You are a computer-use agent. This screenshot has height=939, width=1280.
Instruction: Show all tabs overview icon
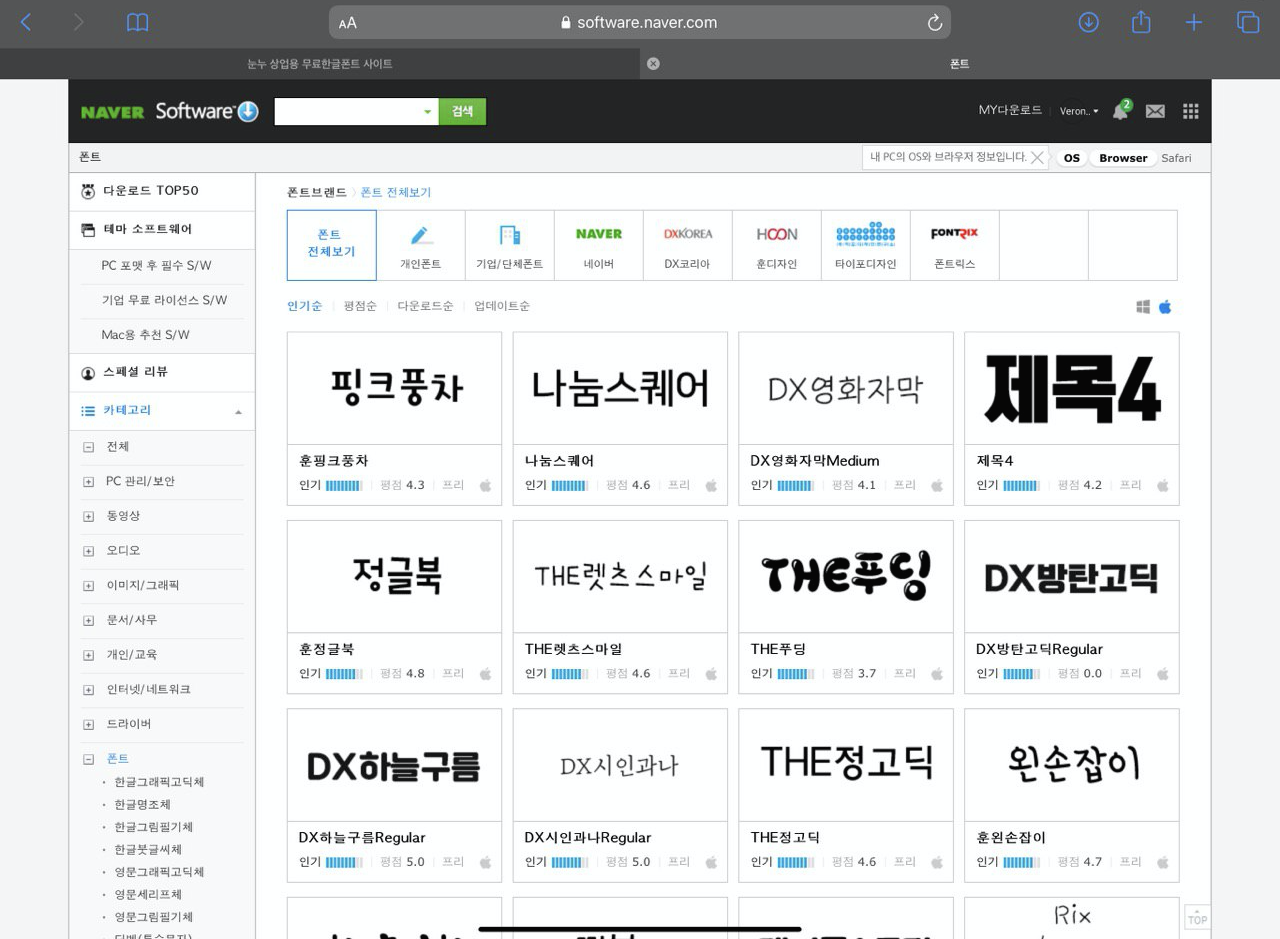1248,22
